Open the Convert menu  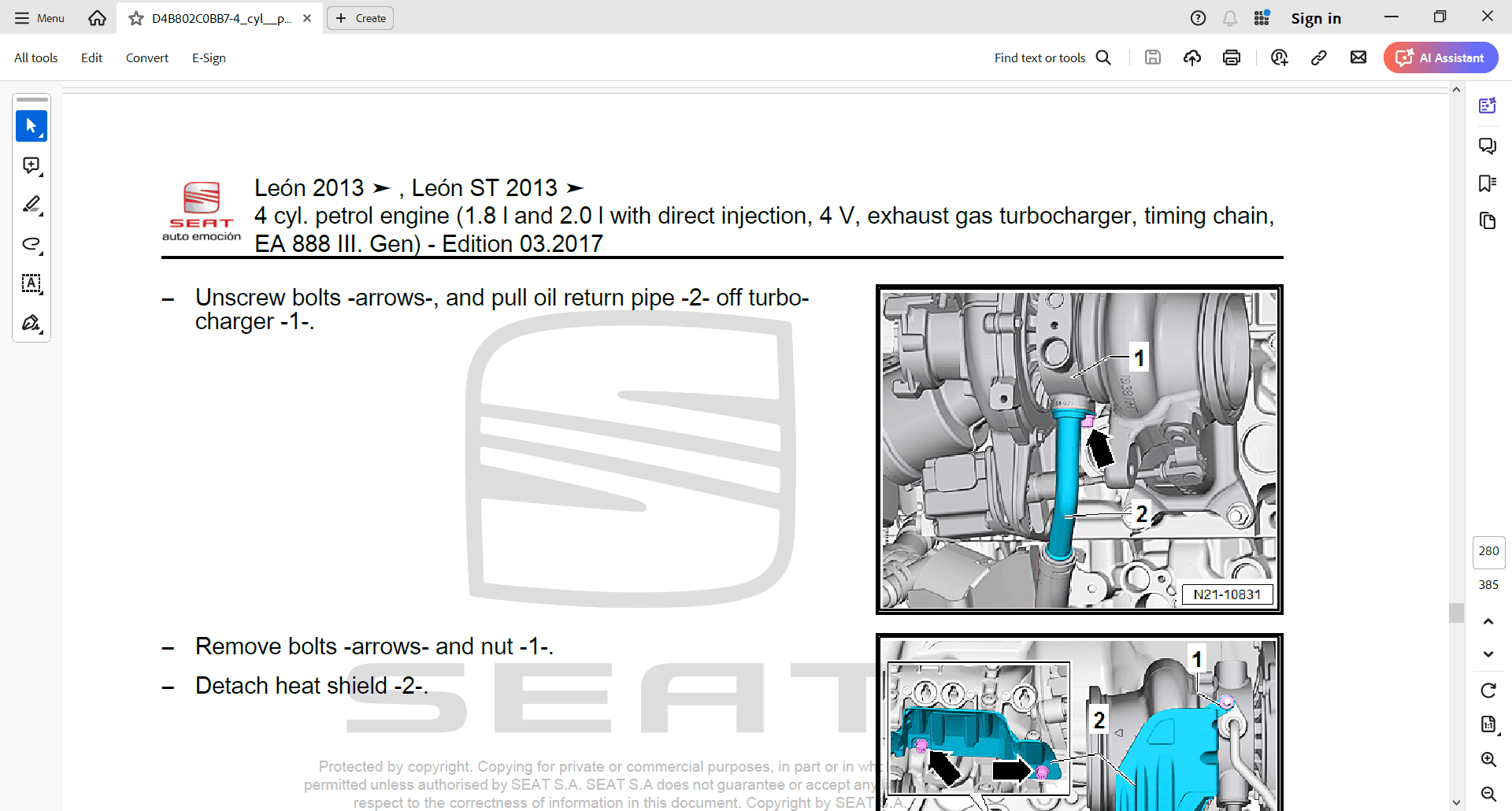point(146,57)
